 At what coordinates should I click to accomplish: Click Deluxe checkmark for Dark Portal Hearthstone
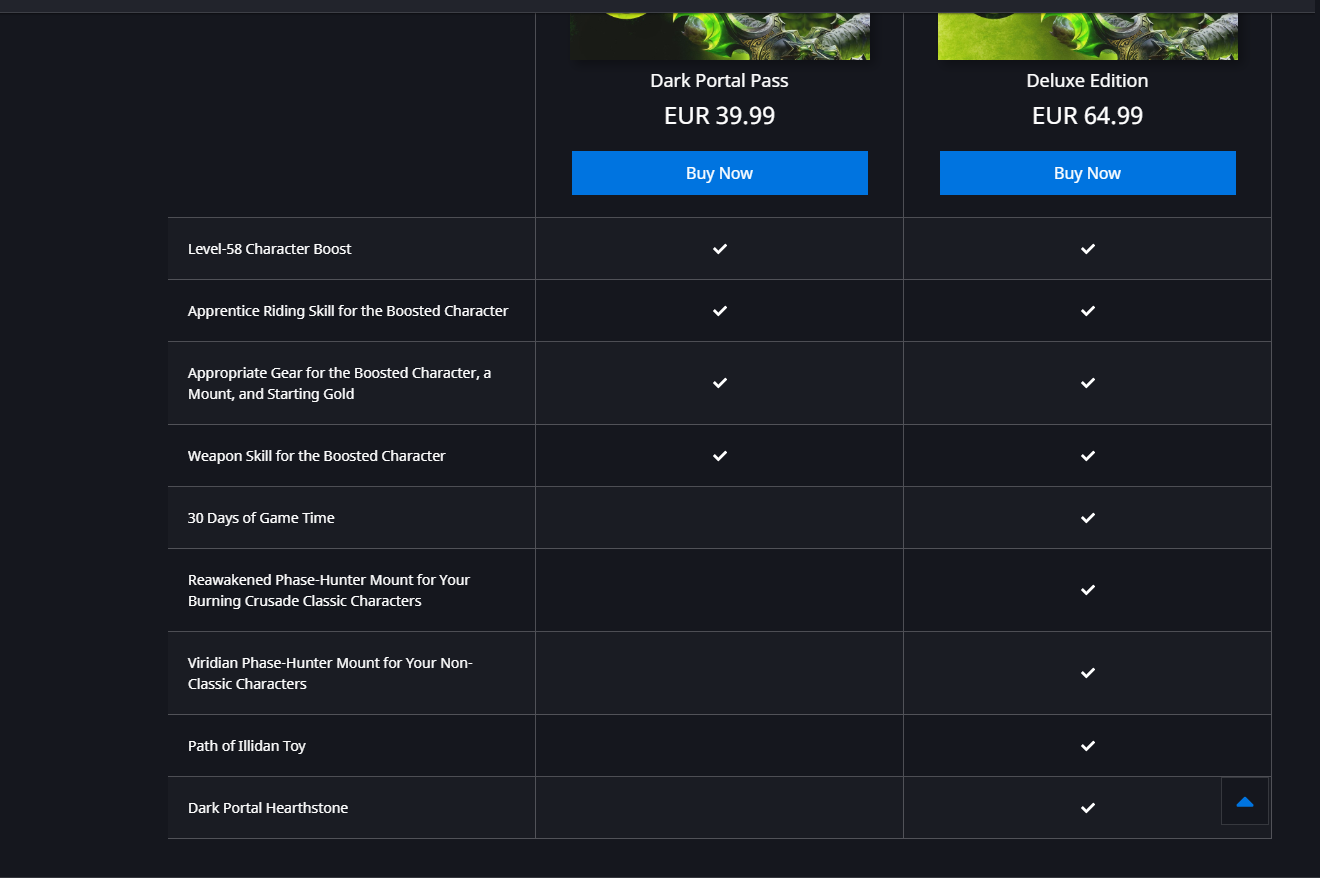pos(1088,808)
